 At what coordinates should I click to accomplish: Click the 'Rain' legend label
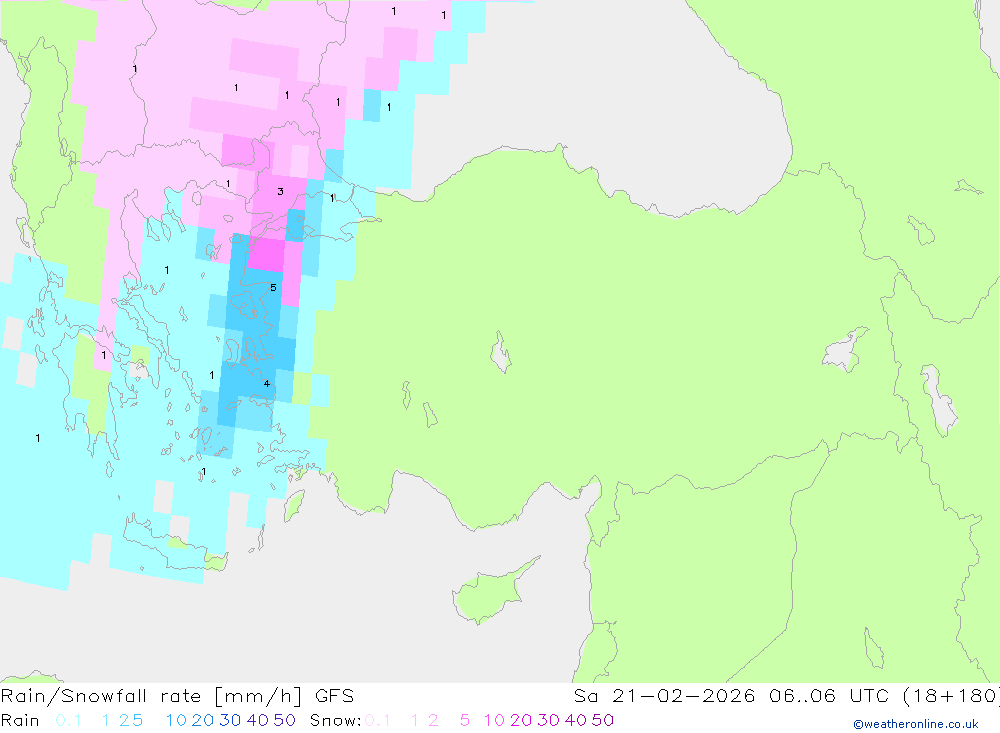[x=20, y=720]
